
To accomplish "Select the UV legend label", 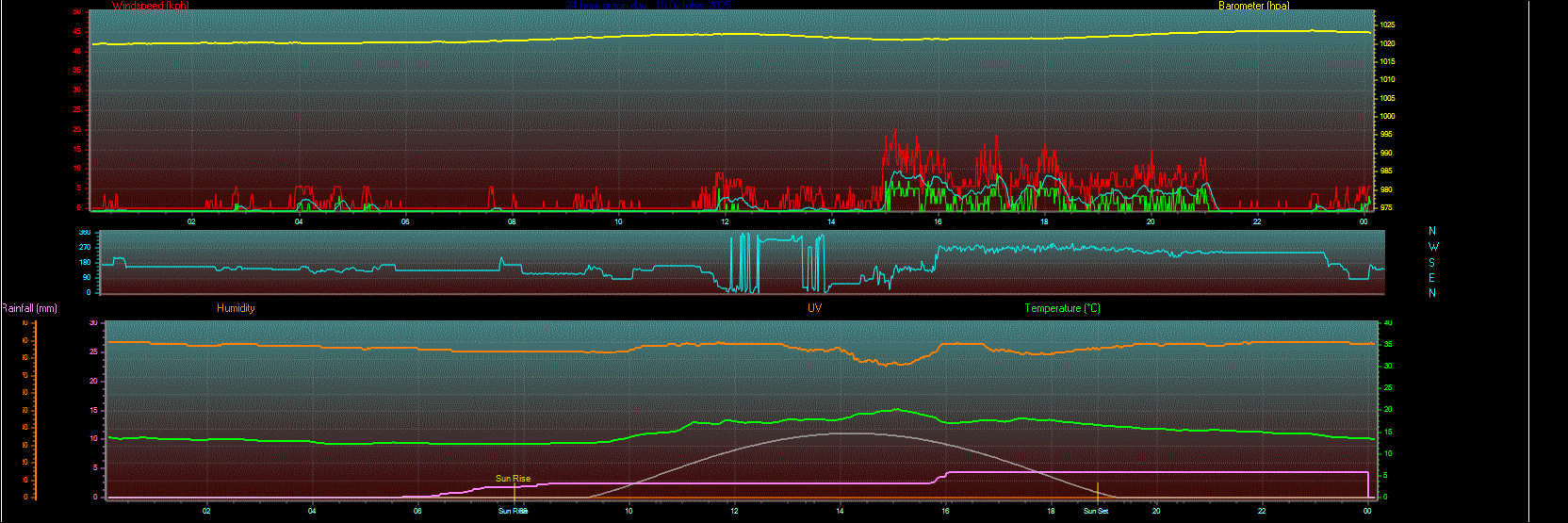I will tap(814, 308).
